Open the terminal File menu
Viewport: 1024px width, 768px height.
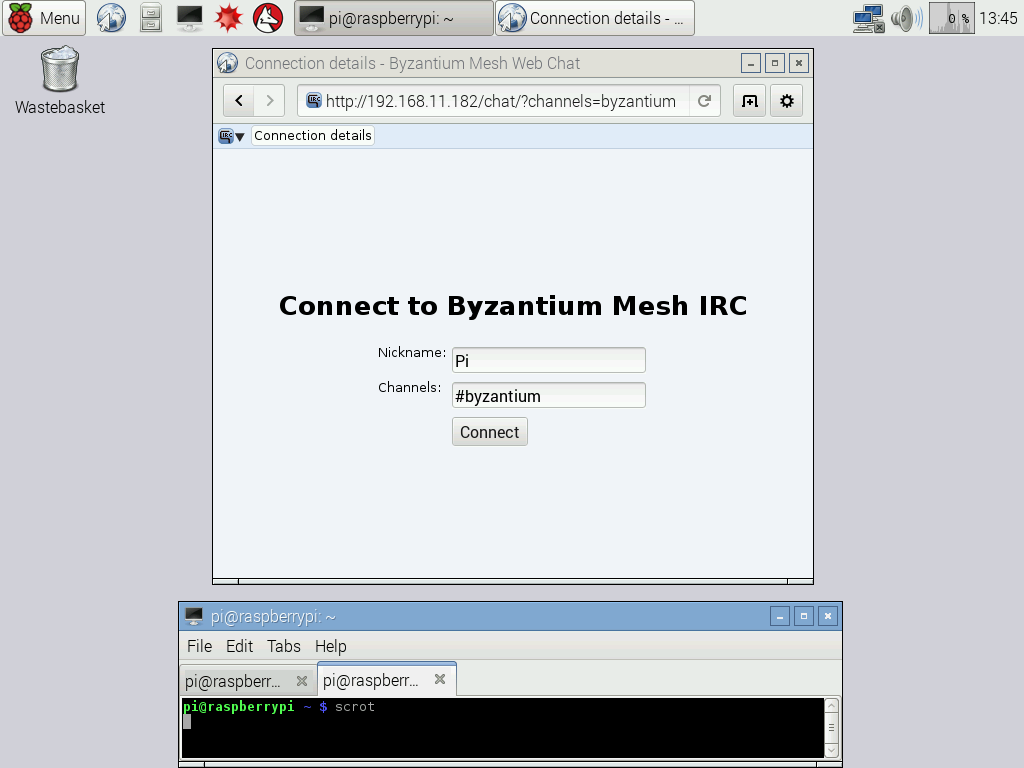[199, 646]
